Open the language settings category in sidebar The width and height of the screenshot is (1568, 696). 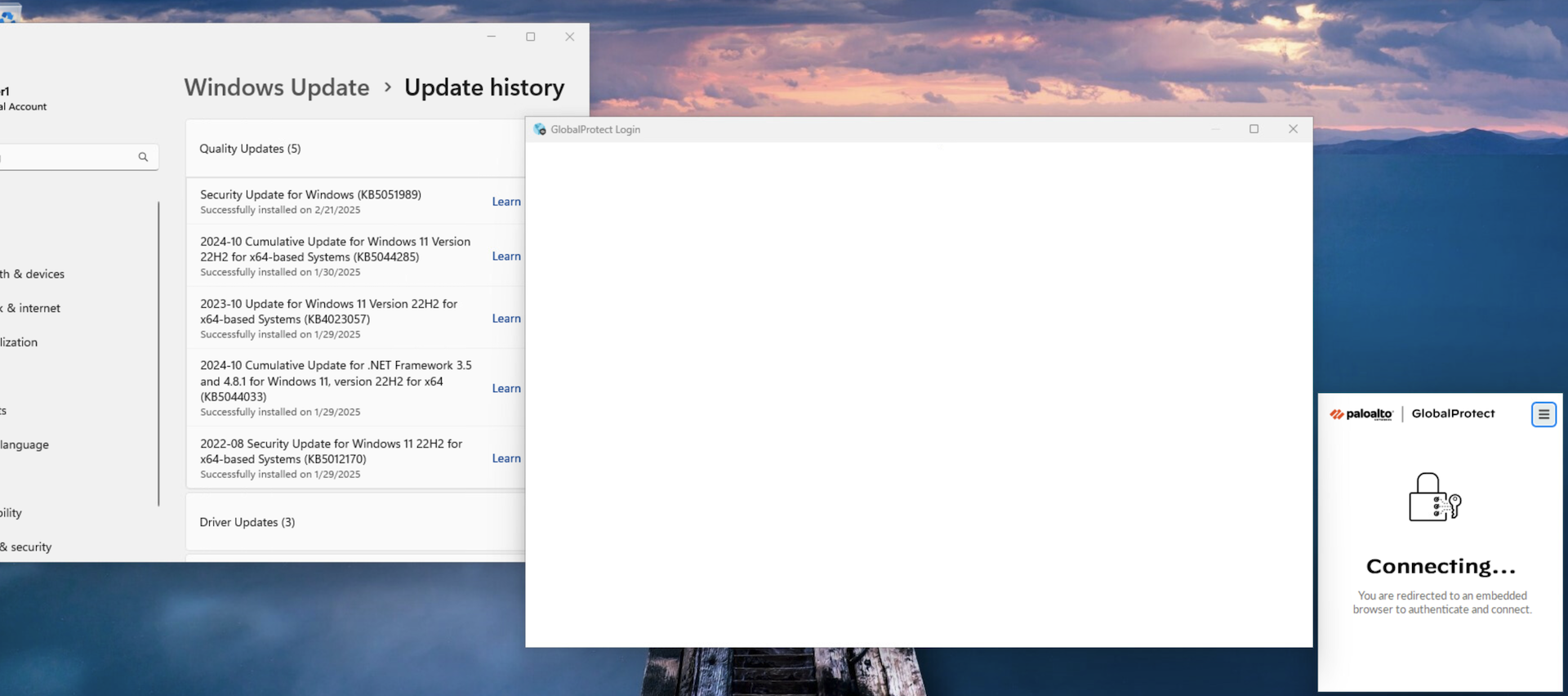[24, 445]
